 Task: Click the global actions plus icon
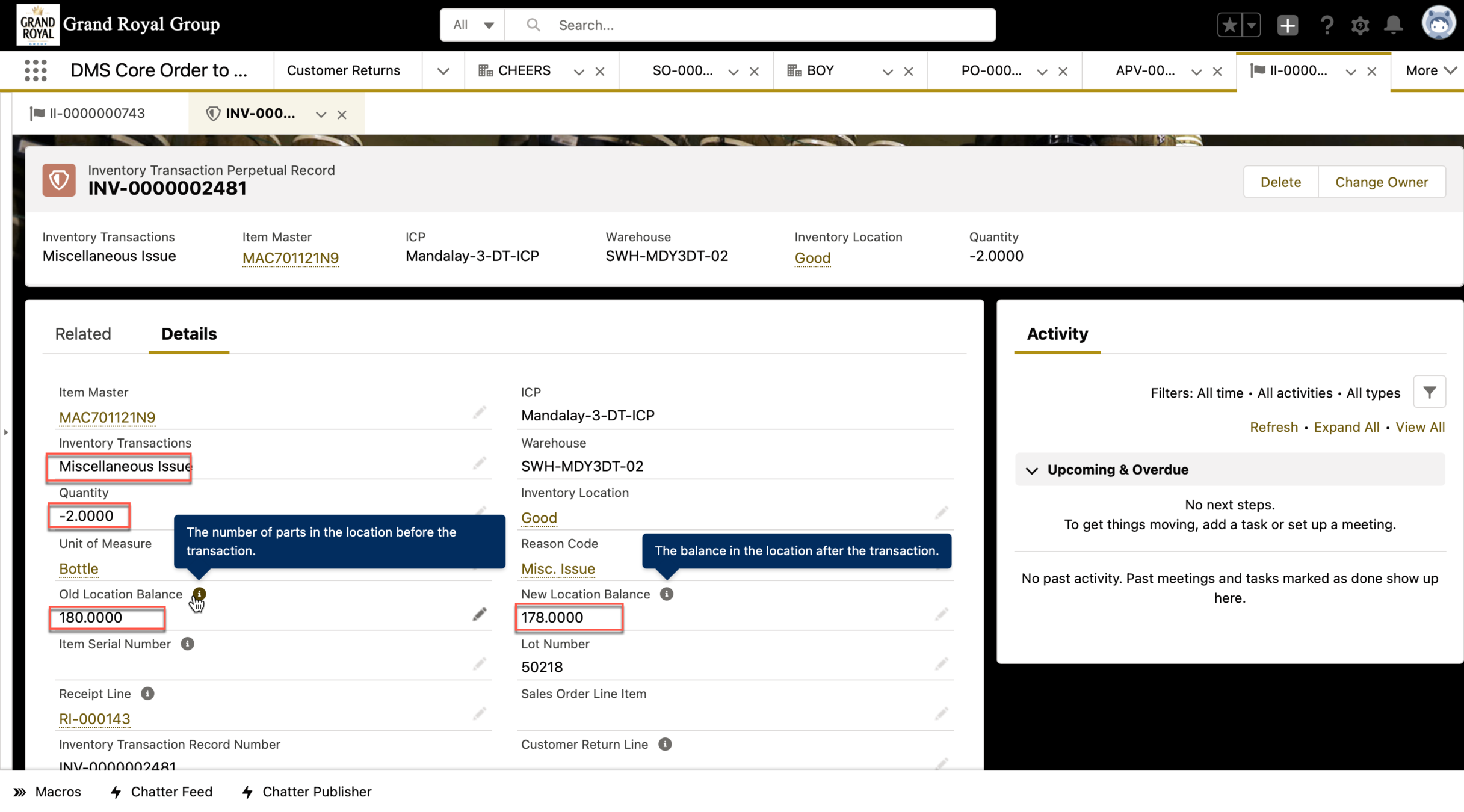coord(1287,25)
